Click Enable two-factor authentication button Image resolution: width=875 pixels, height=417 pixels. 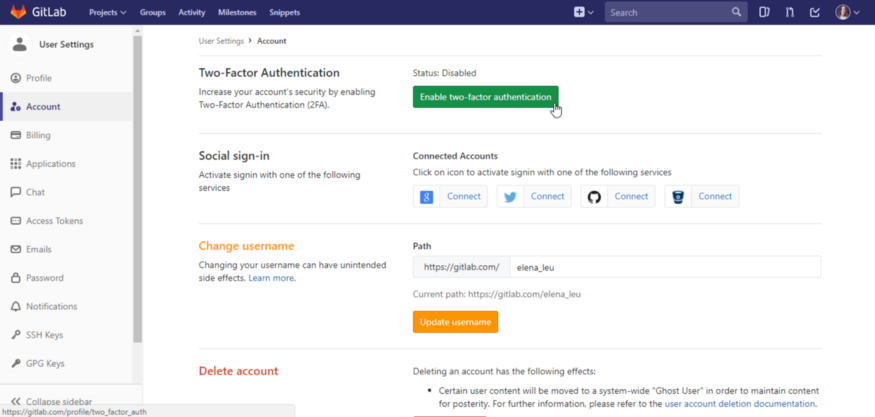[x=485, y=97]
